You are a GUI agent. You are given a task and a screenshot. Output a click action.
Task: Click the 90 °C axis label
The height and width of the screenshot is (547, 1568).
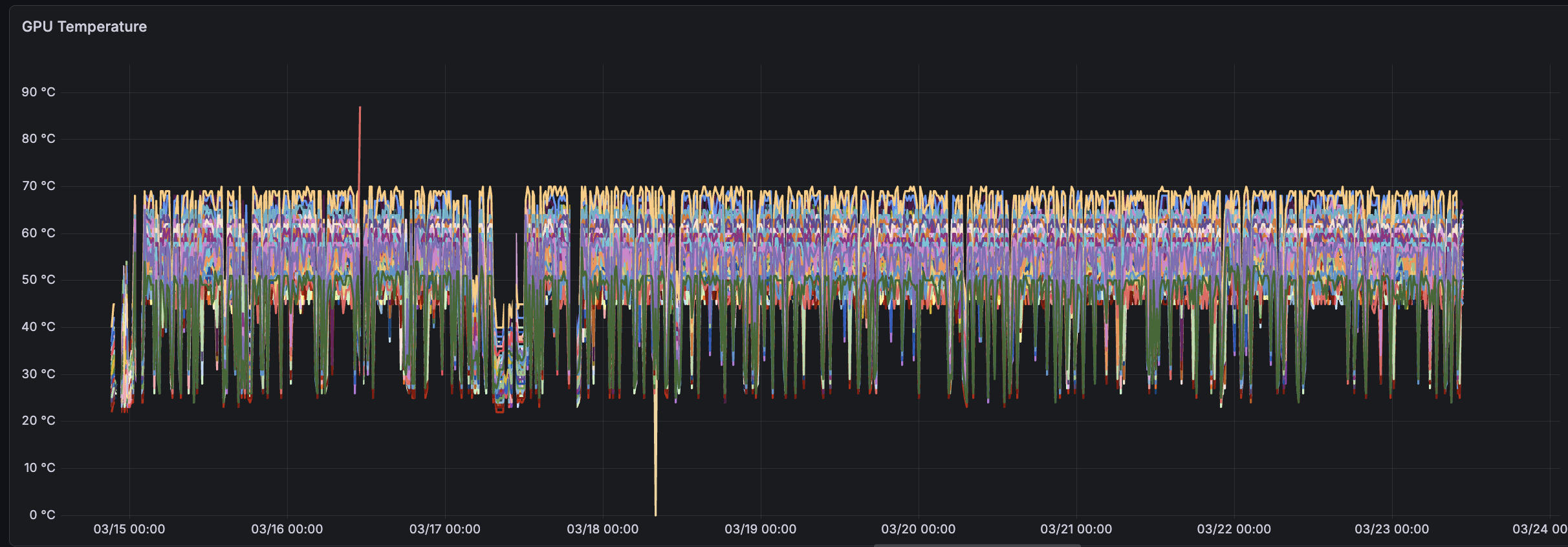click(38, 92)
